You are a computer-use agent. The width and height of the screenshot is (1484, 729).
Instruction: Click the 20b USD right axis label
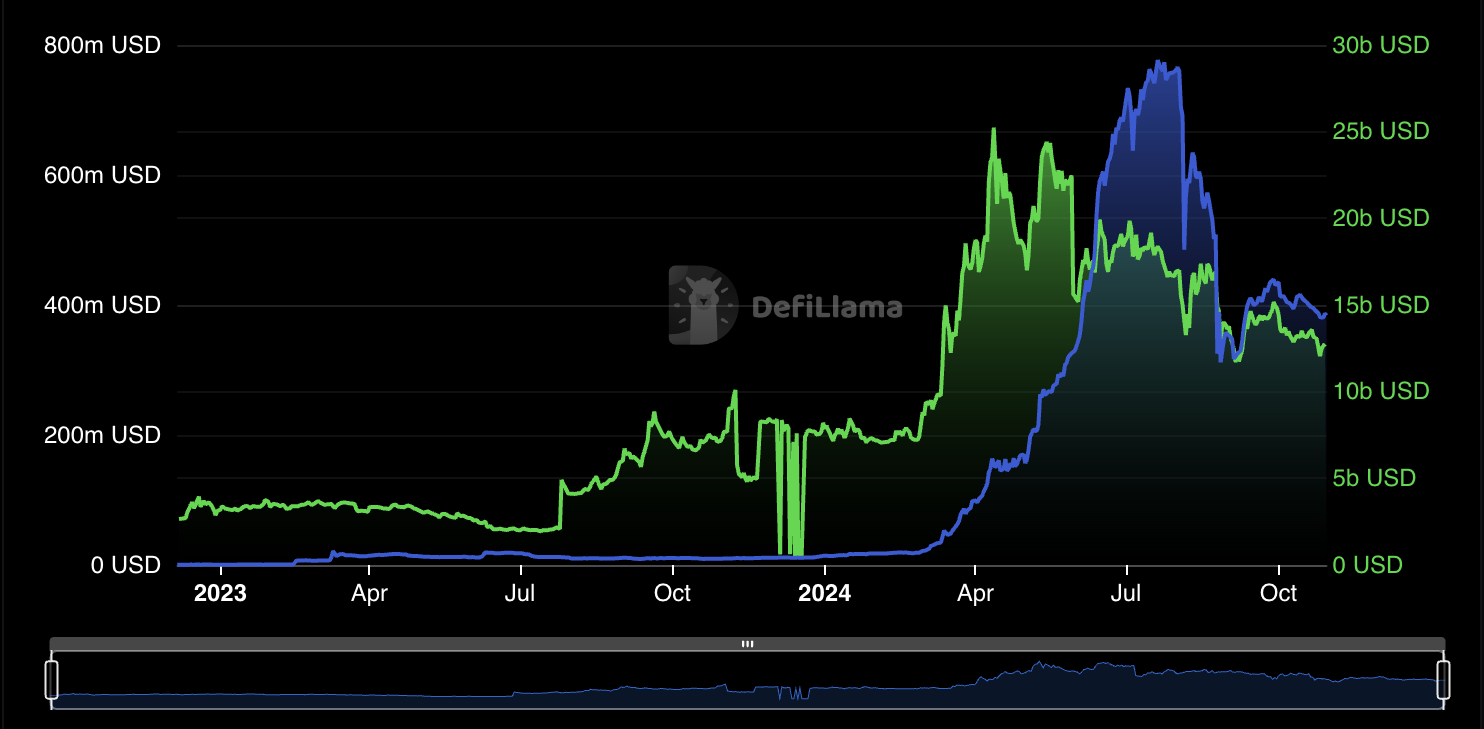pos(1381,218)
